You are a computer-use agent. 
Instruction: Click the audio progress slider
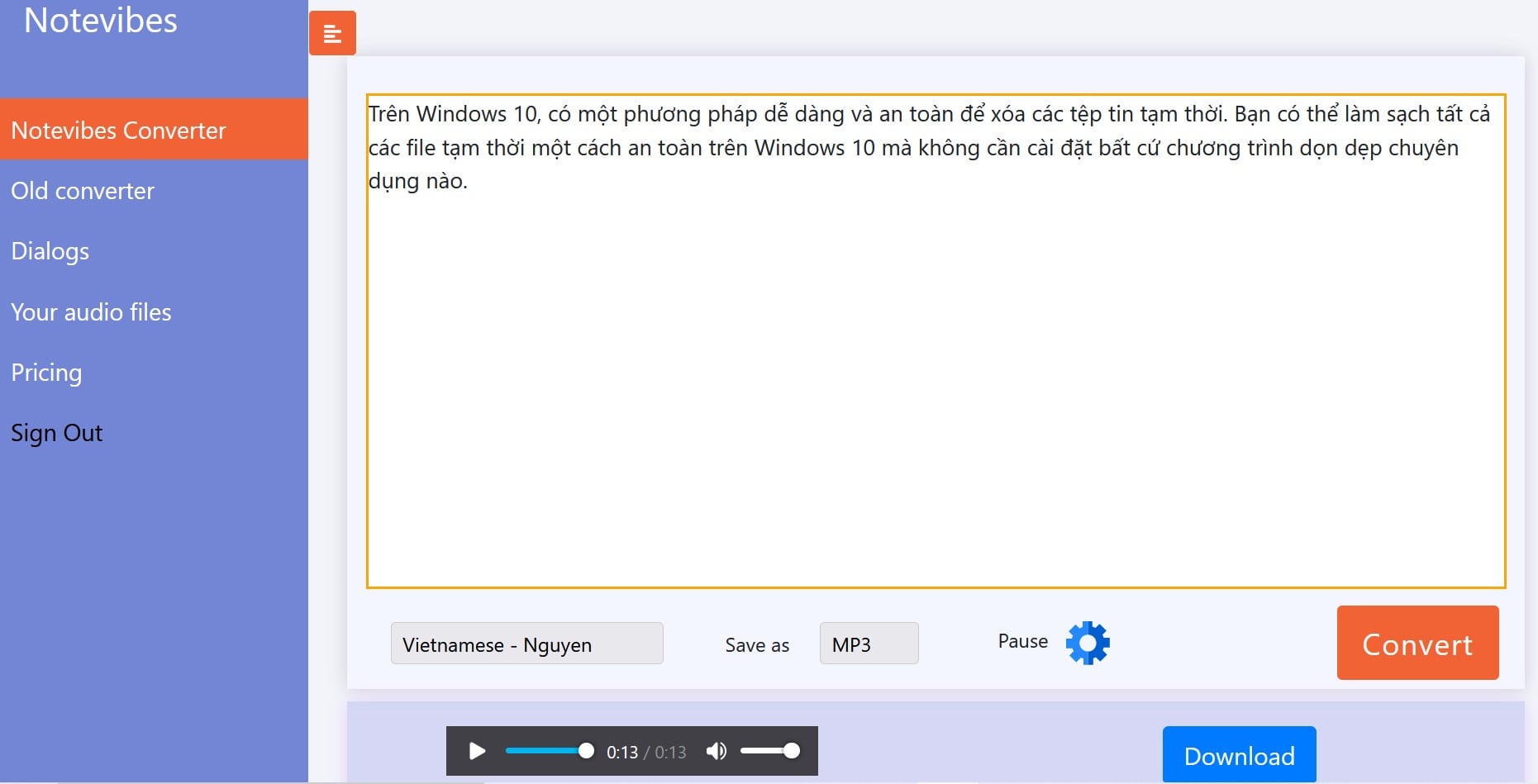(550, 751)
